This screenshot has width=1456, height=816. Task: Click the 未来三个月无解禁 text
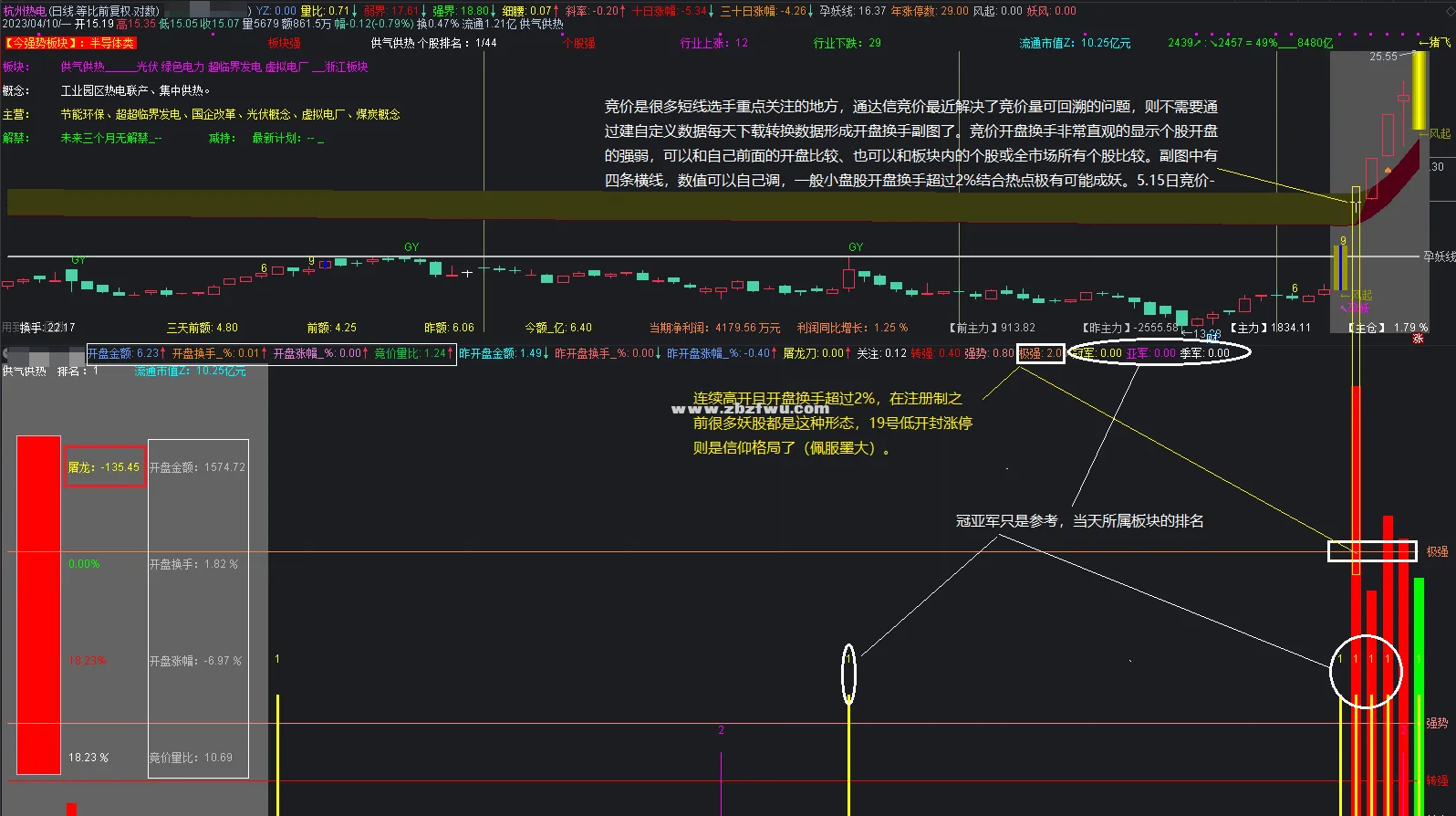tap(110, 138)
